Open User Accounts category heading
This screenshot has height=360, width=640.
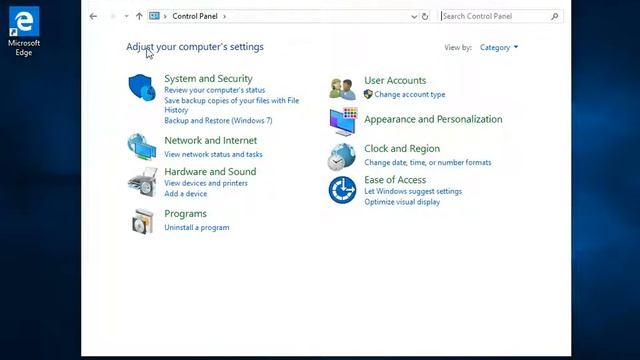395,80
